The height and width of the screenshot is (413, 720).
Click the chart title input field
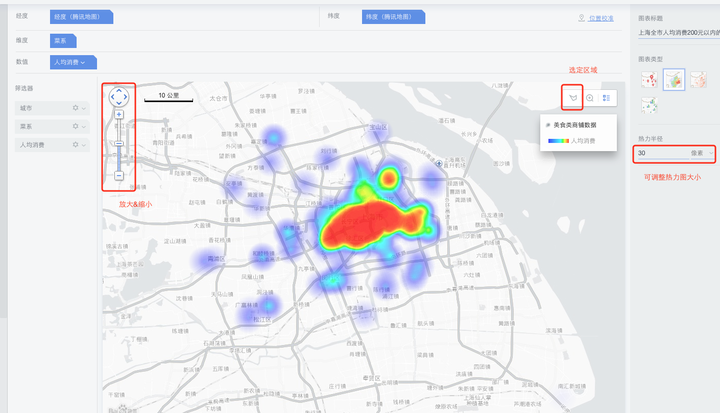[x=679, y=33]
